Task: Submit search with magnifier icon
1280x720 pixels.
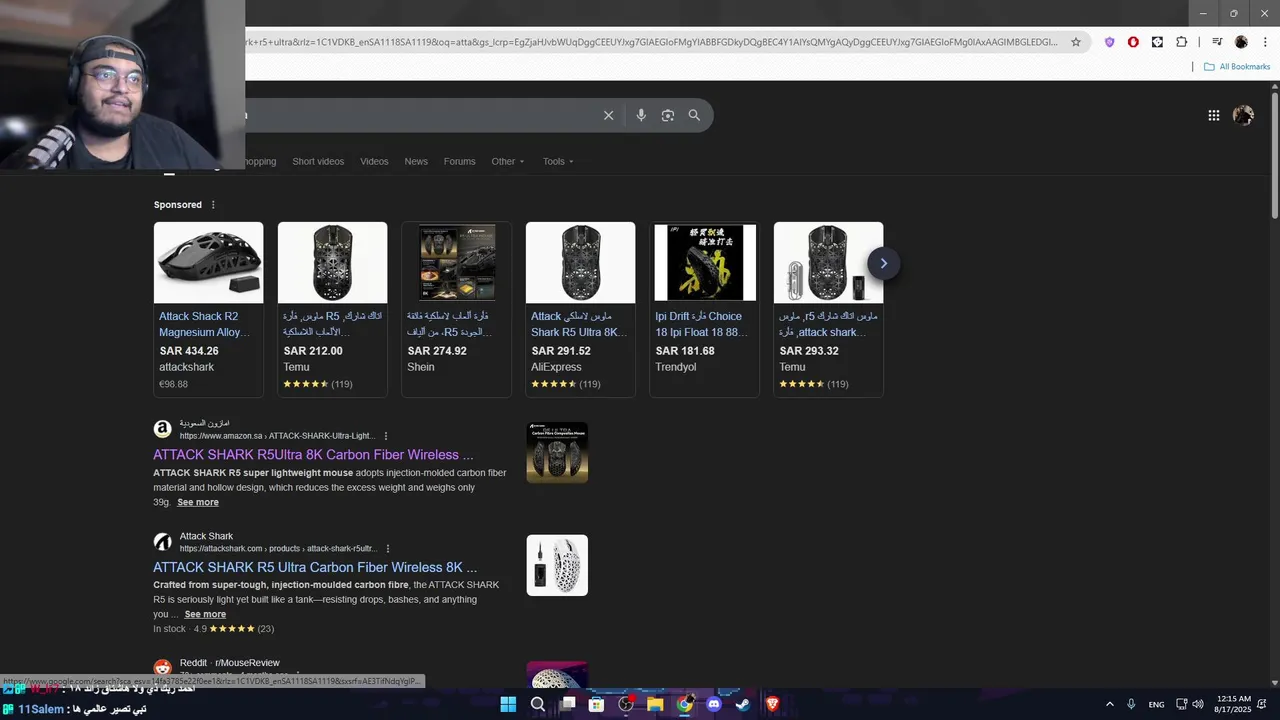Action: point(694,115)
